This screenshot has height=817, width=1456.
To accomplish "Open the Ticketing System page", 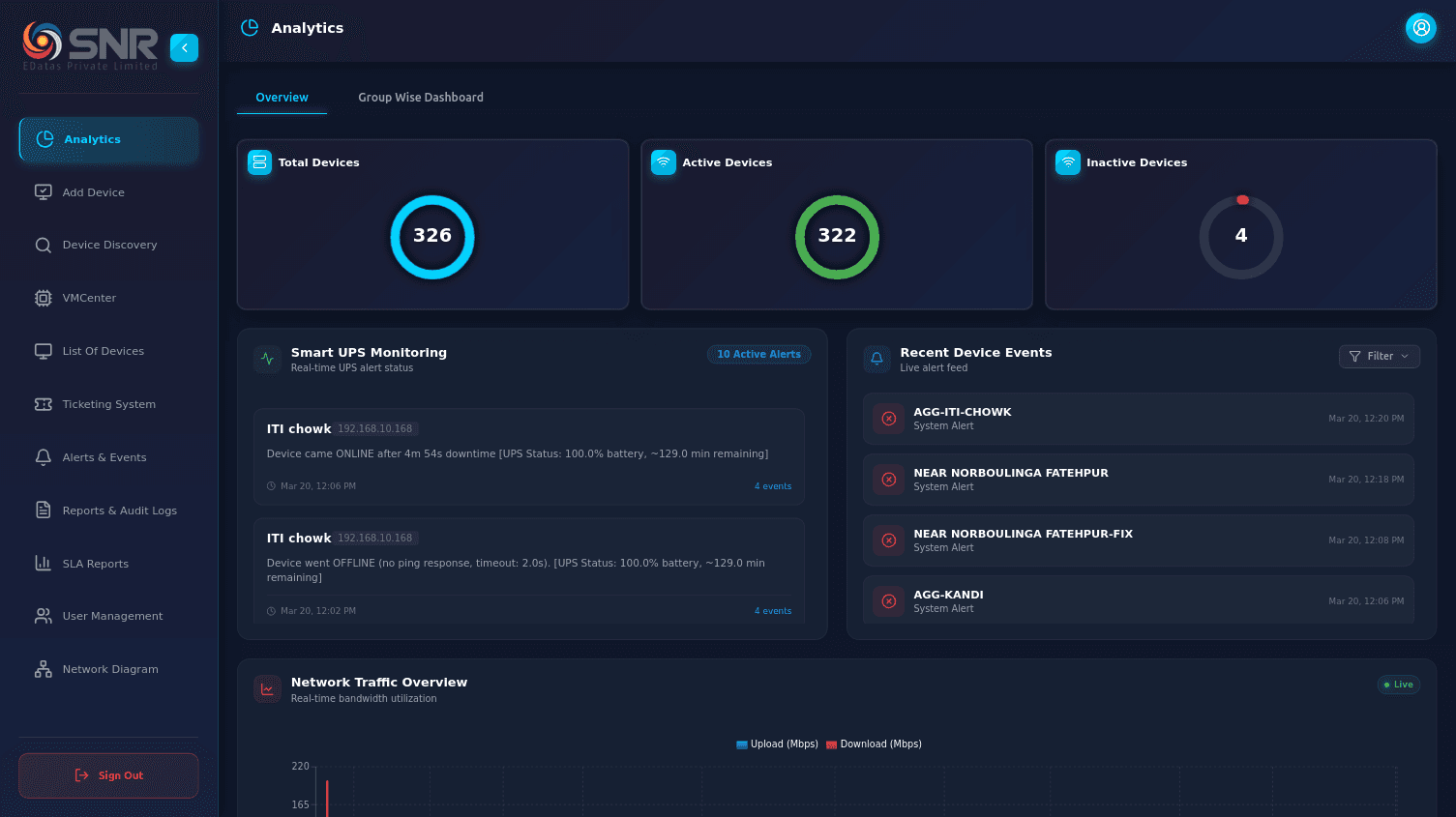I will (x=108, y=404).
